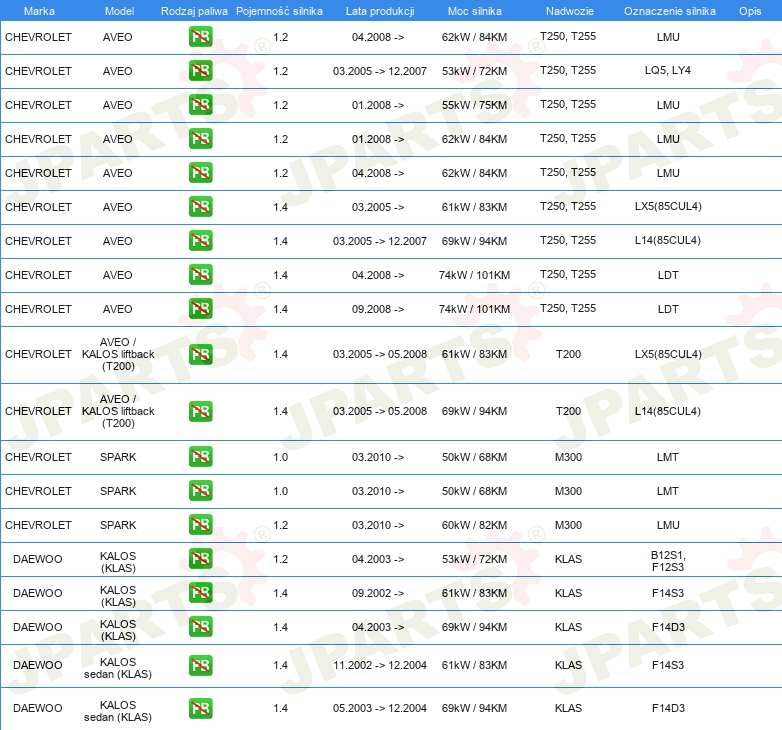The height and width of the screenshot is (730, 782).
Task: Select the date cell '09.2008 ->'
Action: 378,309
